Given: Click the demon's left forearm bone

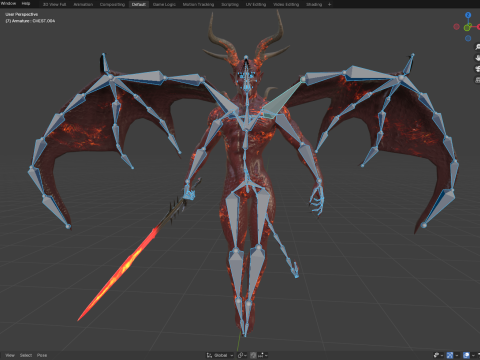Looking at the screenshot, I should [x=309, y=162].
